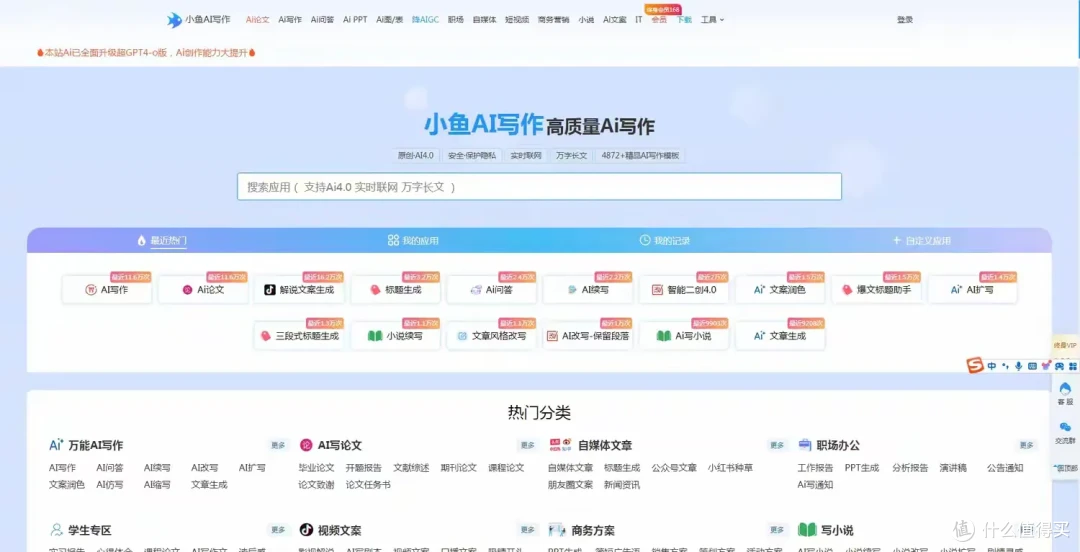Open the Ai论文 hot app card

click(202, 290)
